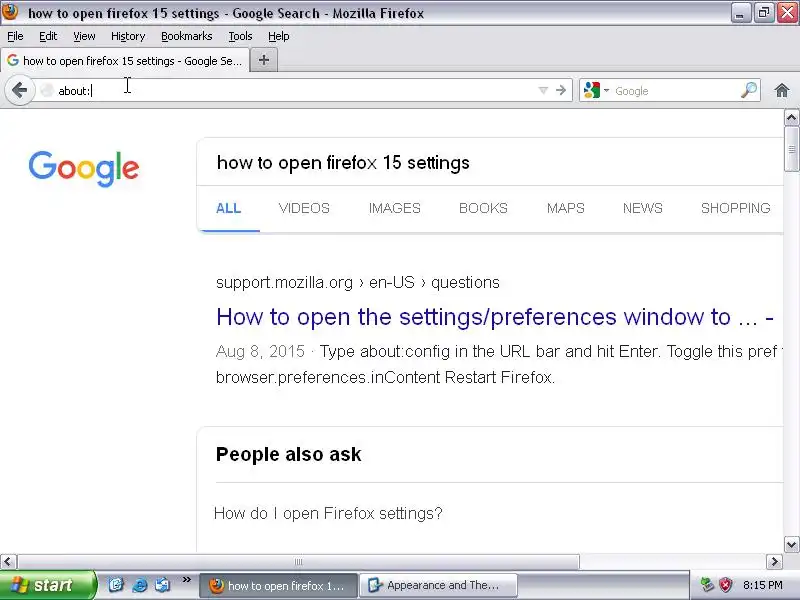
Task: Click the safely remove hardware tray icon
Action: [707, 585]
